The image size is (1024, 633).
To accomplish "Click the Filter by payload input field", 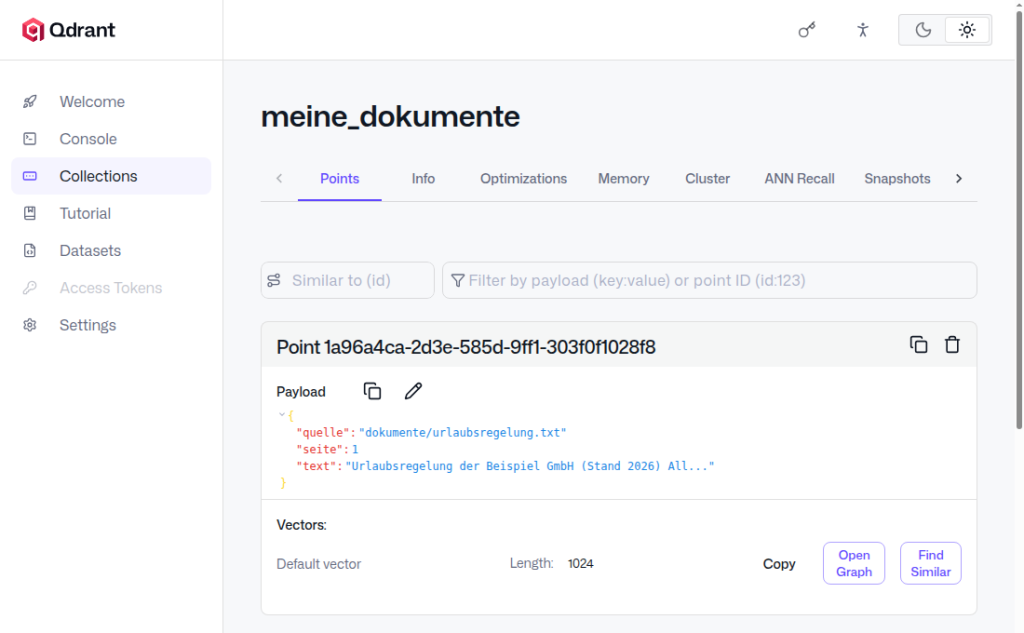I will point(710,280).
